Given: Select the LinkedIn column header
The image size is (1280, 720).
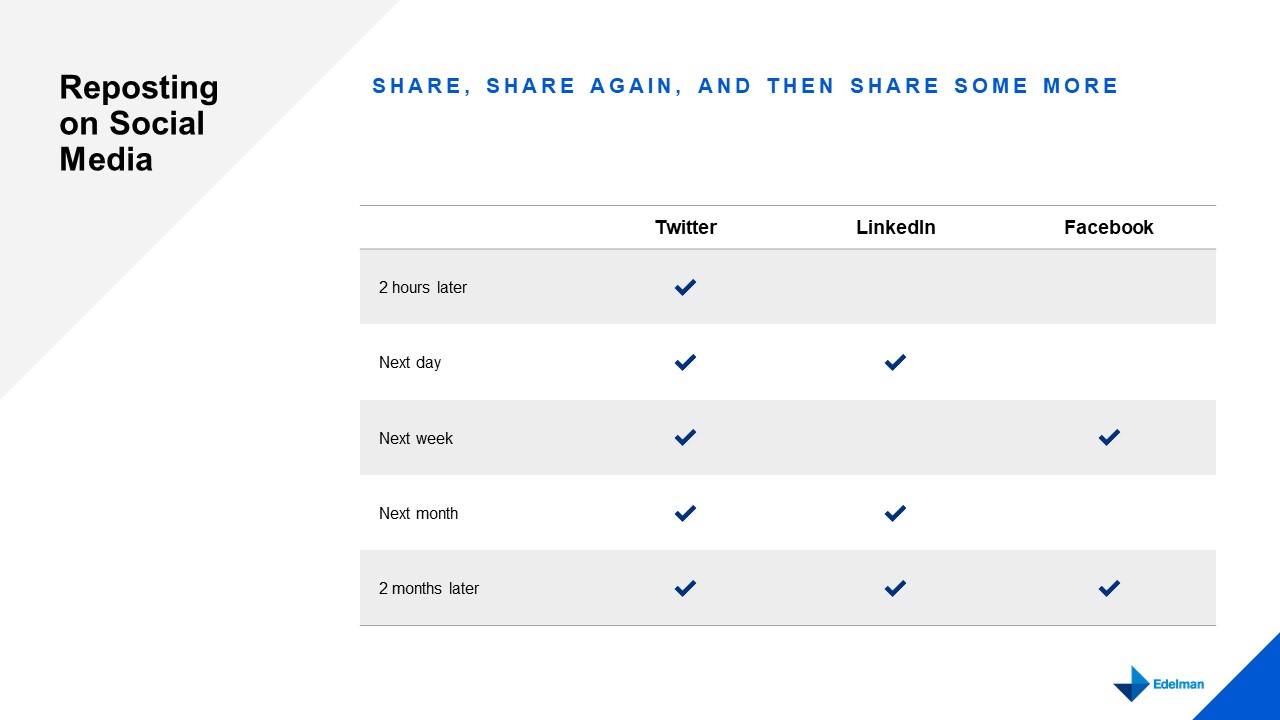Looking at the screenshot, I should click(896, 227).
